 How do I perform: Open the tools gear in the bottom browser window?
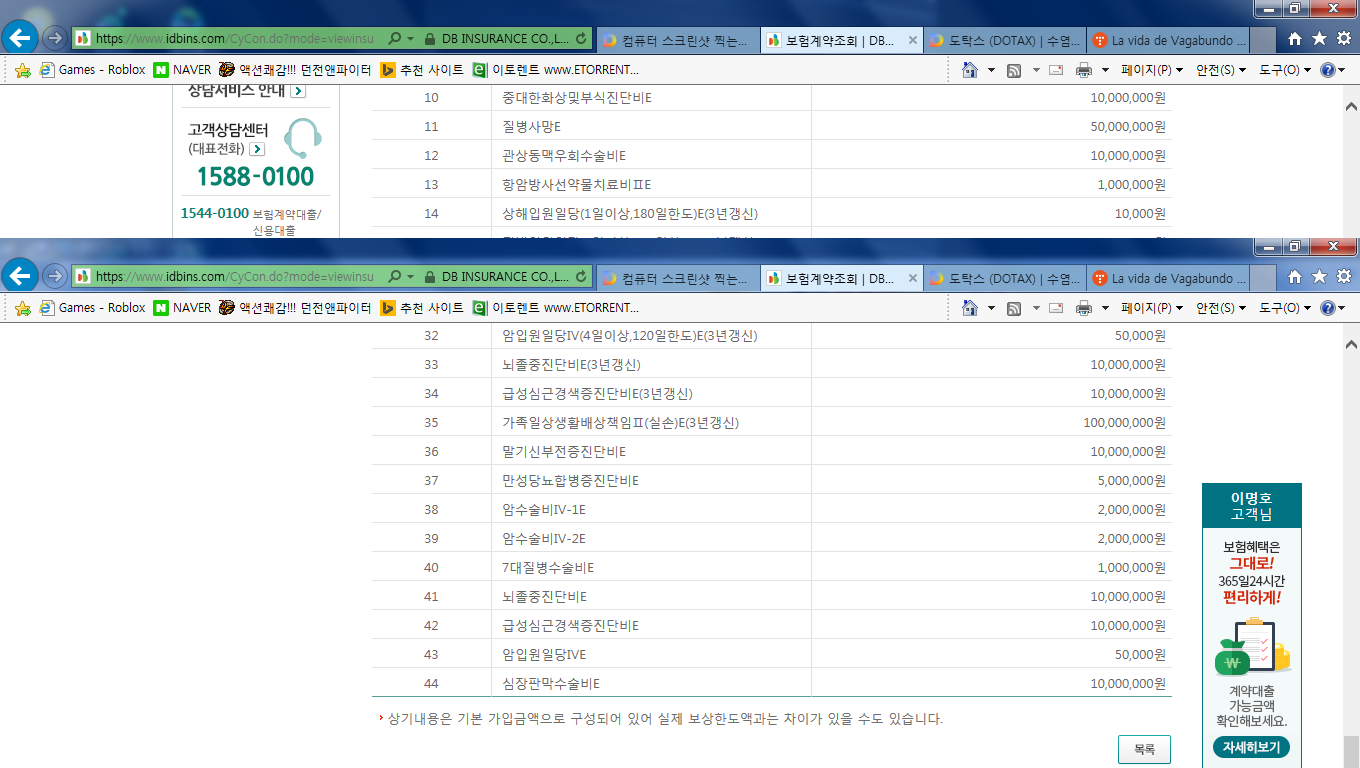(x=1343, y=276)
